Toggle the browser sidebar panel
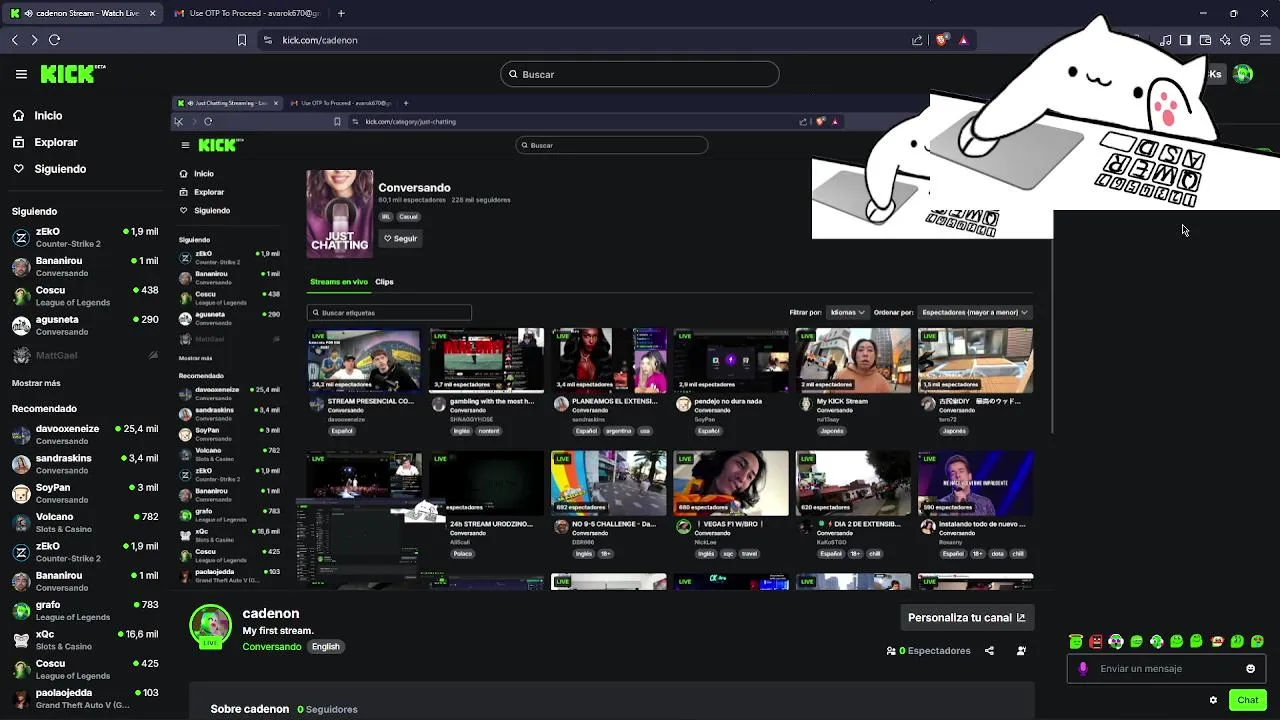Viewport: 1280px width, 720px height. point(1185,40)
